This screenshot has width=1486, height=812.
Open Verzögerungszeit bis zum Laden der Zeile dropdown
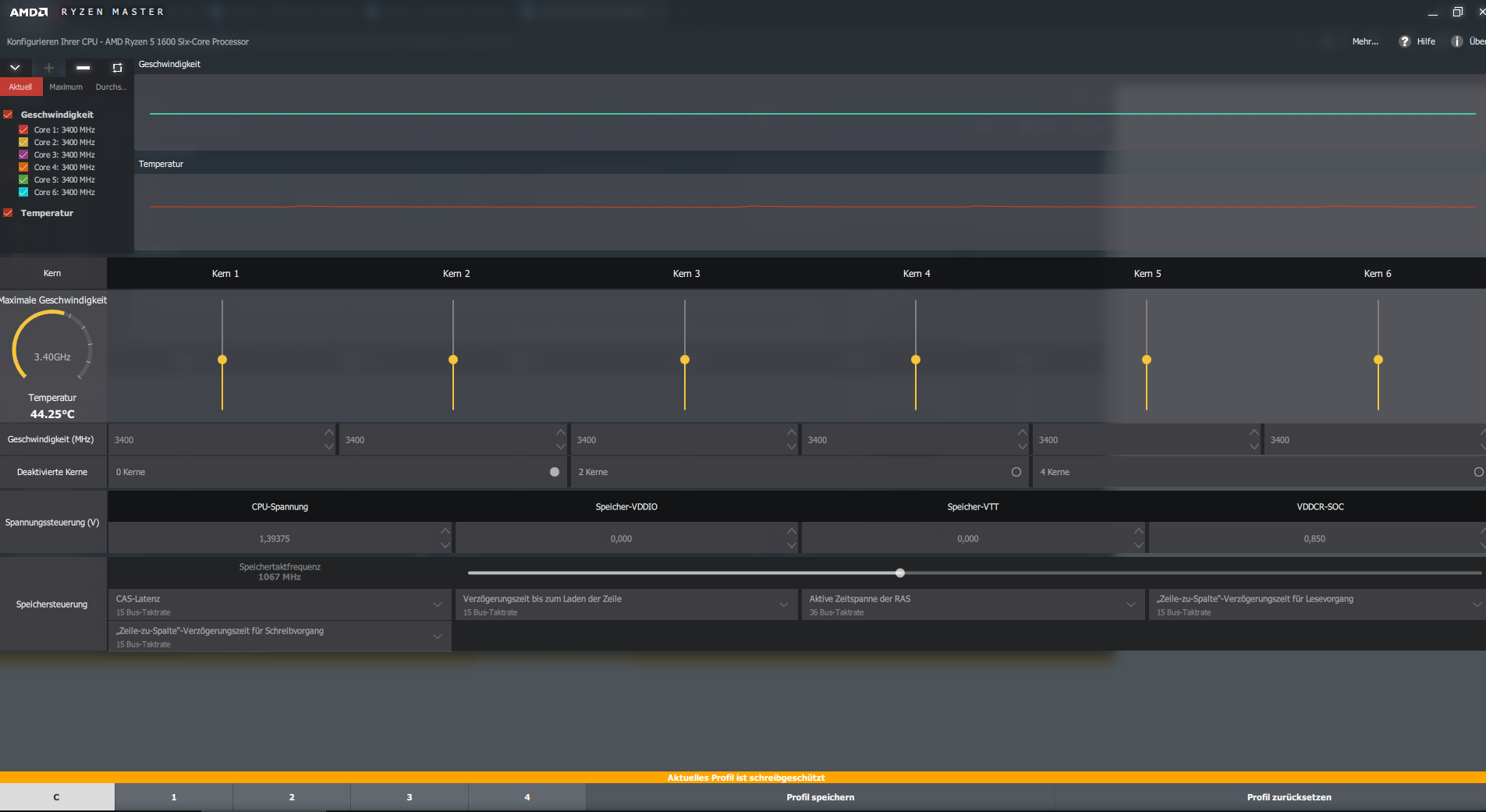pyautogui.click(x=626, y=605)
